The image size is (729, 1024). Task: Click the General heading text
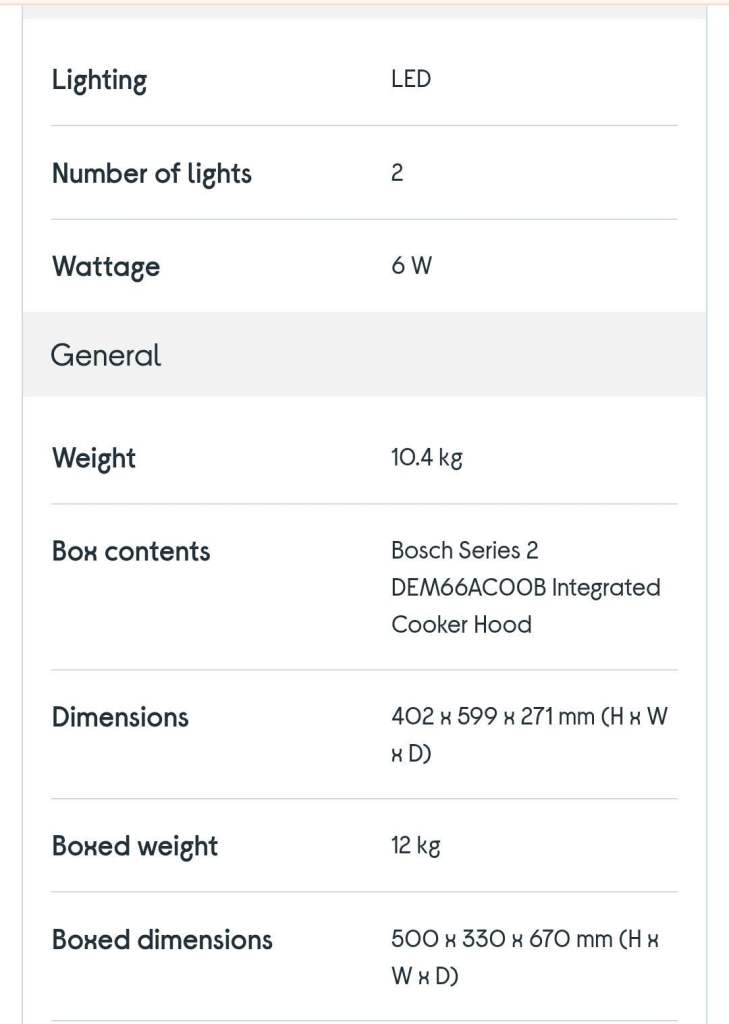click(106, 355)
